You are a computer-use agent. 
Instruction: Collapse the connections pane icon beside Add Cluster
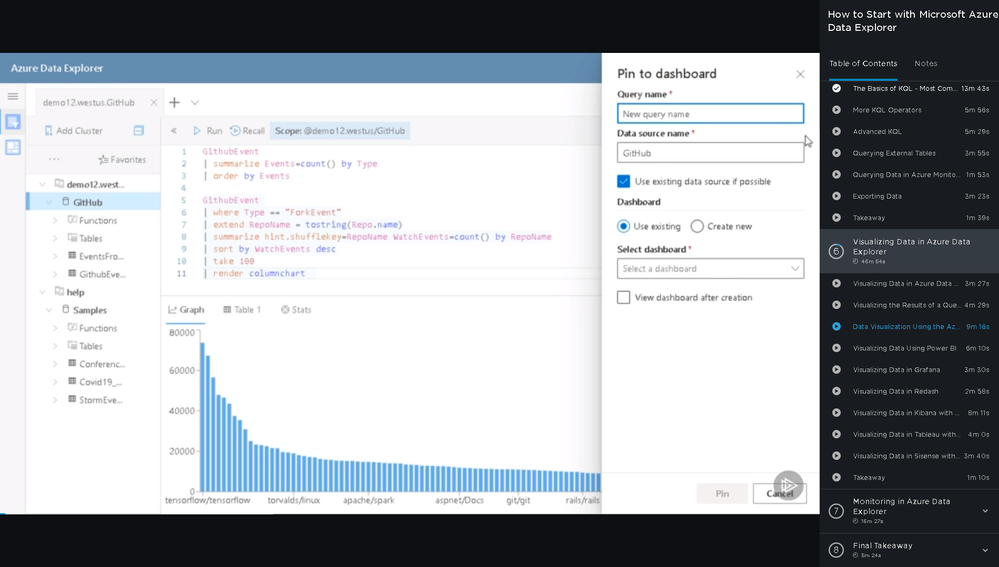138,131
